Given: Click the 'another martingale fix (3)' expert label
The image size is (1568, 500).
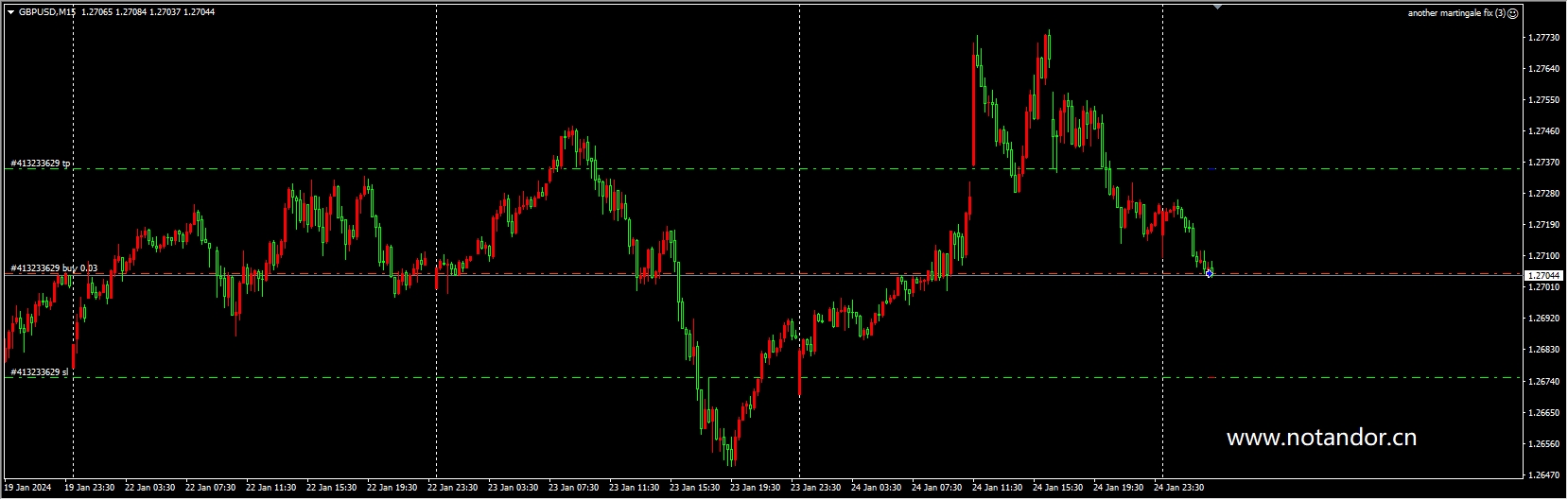Looking at the screenshot, I should (1456, 13).
